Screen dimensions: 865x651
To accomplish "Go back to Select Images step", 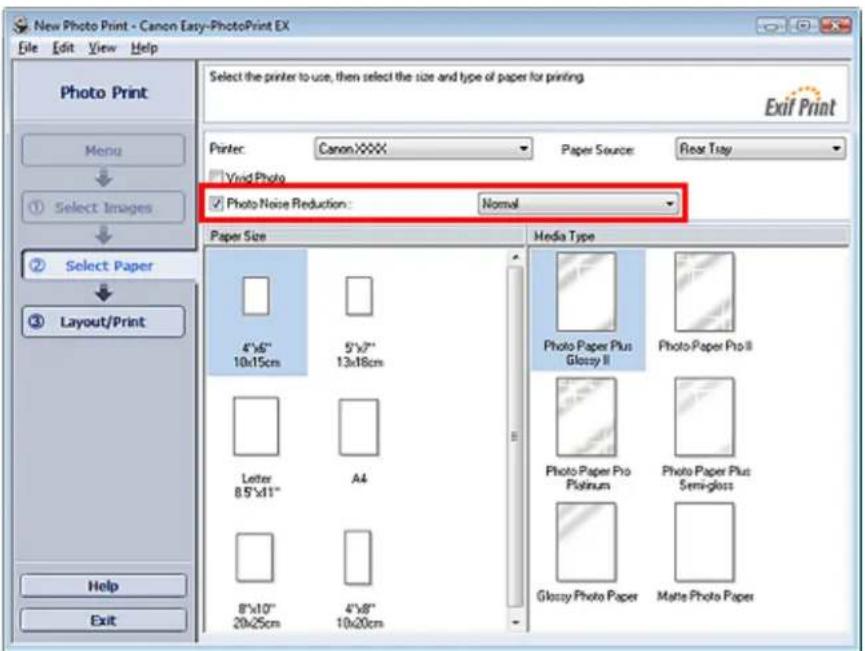I will click(x=103, y=207).
